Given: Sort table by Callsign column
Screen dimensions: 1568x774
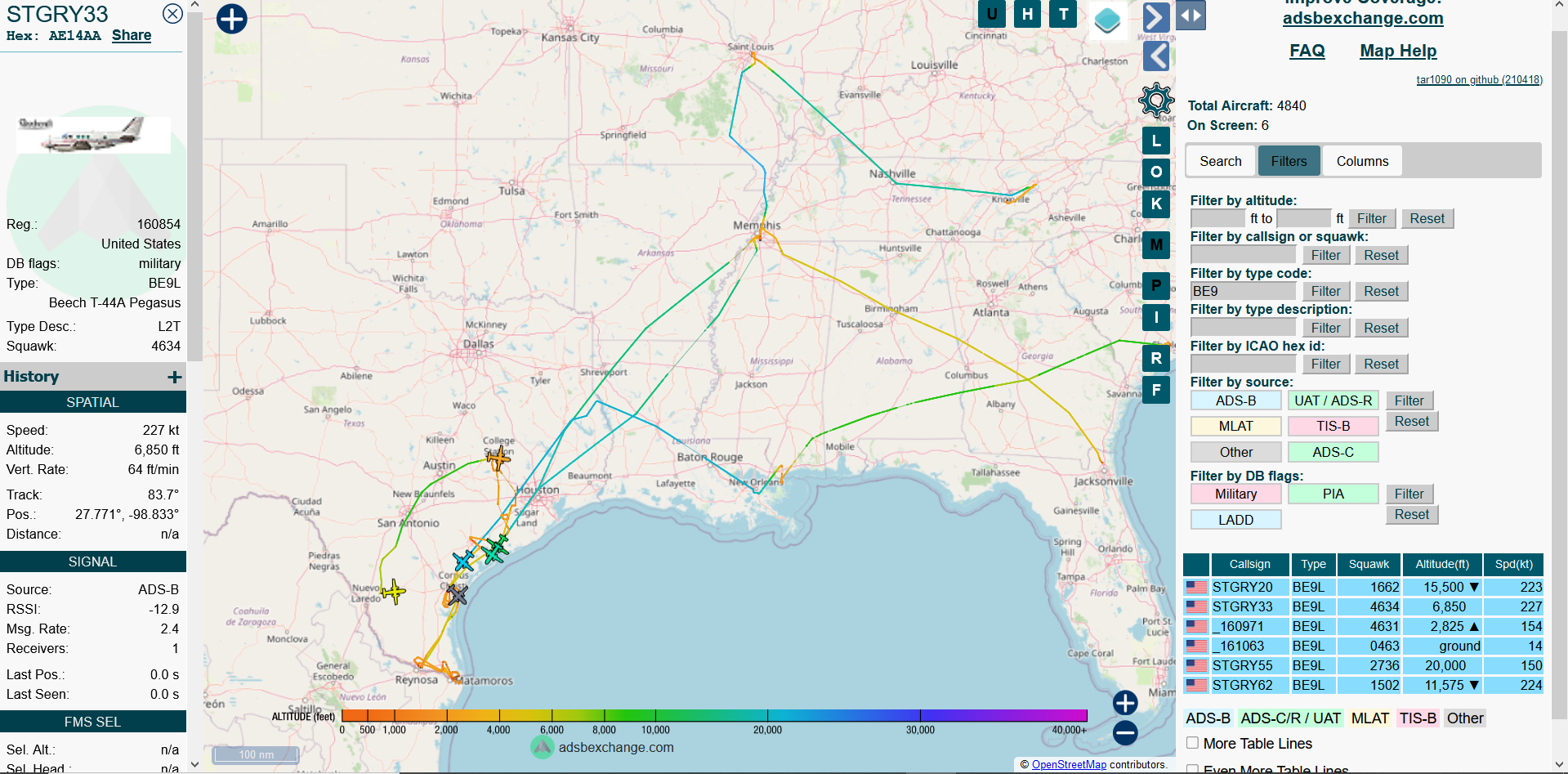Looking at the screenshot, I should [x=1249, y=564].
